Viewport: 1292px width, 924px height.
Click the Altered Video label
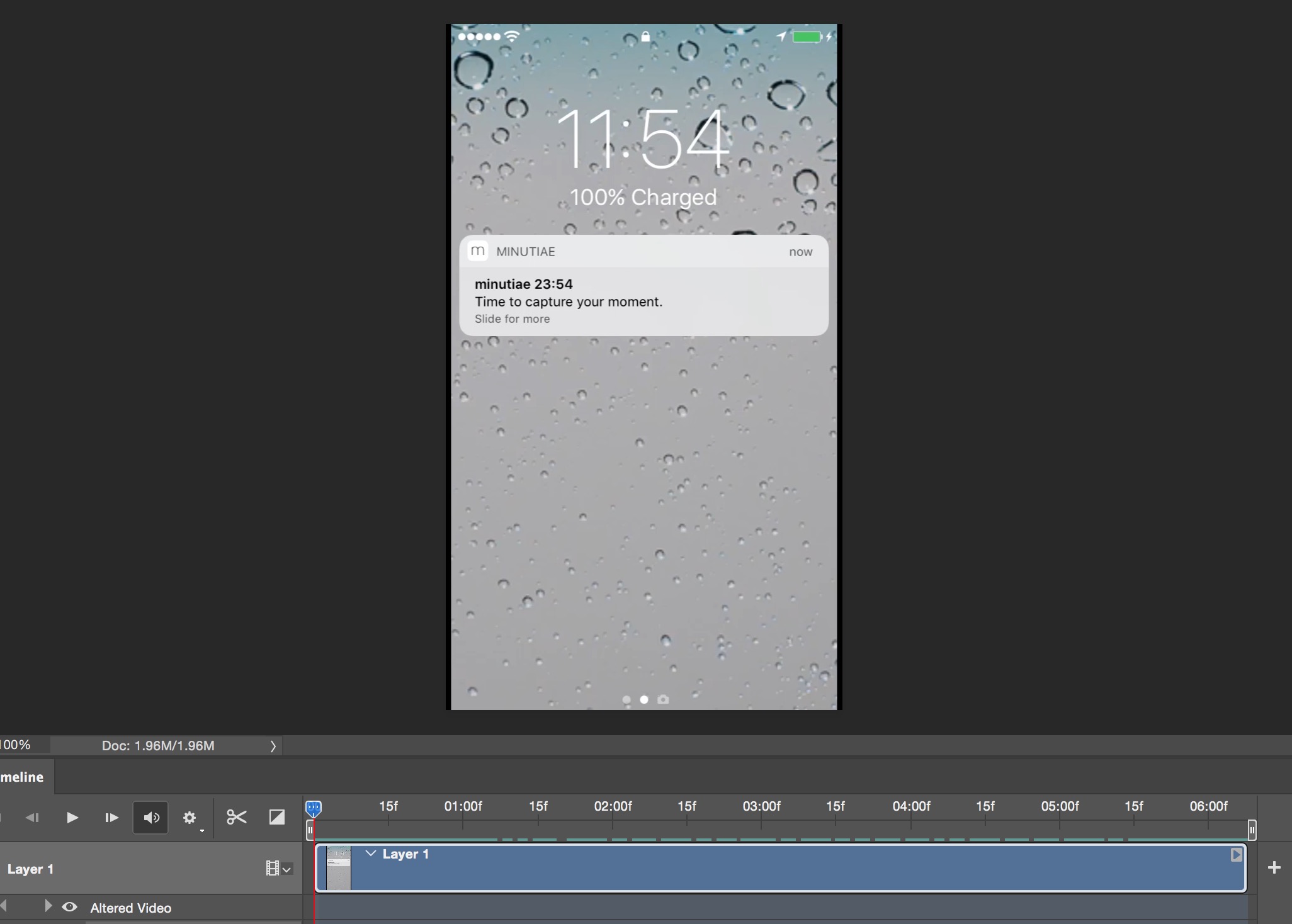point(130,907)
